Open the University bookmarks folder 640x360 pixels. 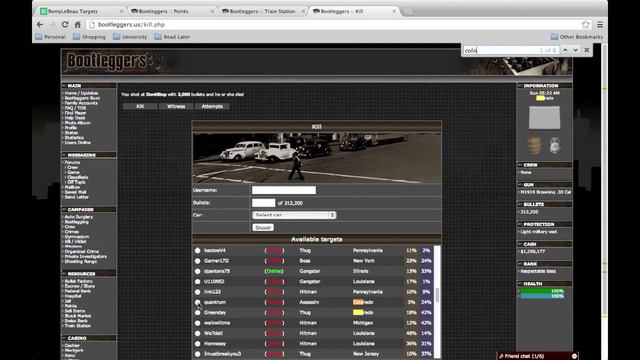(x=130, y=37)
